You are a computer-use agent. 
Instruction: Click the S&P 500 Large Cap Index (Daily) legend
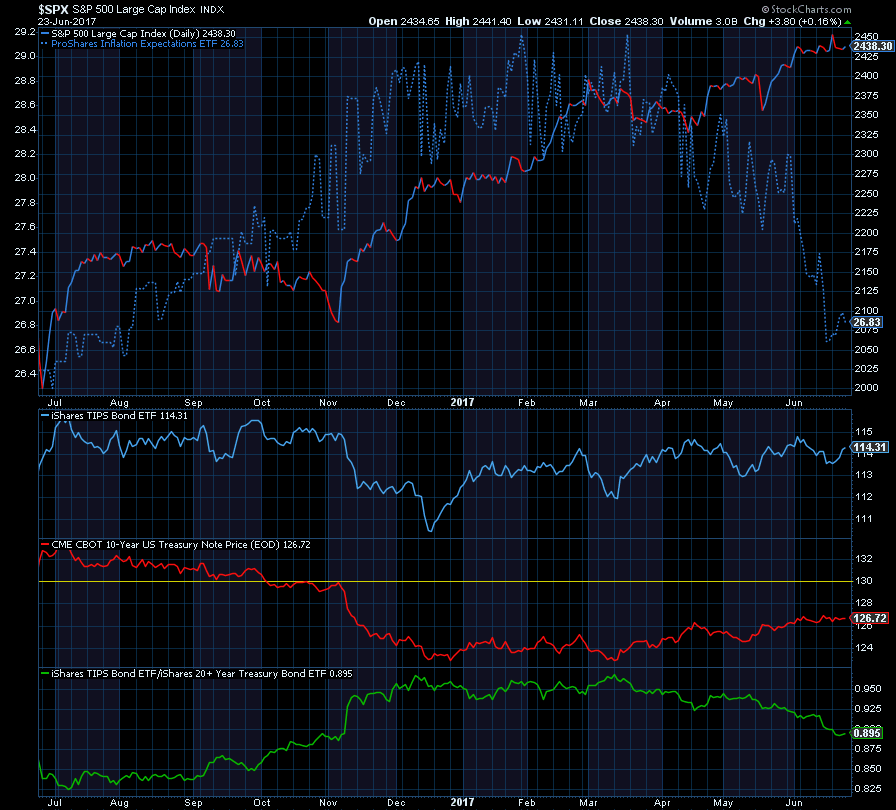[143, 34]
